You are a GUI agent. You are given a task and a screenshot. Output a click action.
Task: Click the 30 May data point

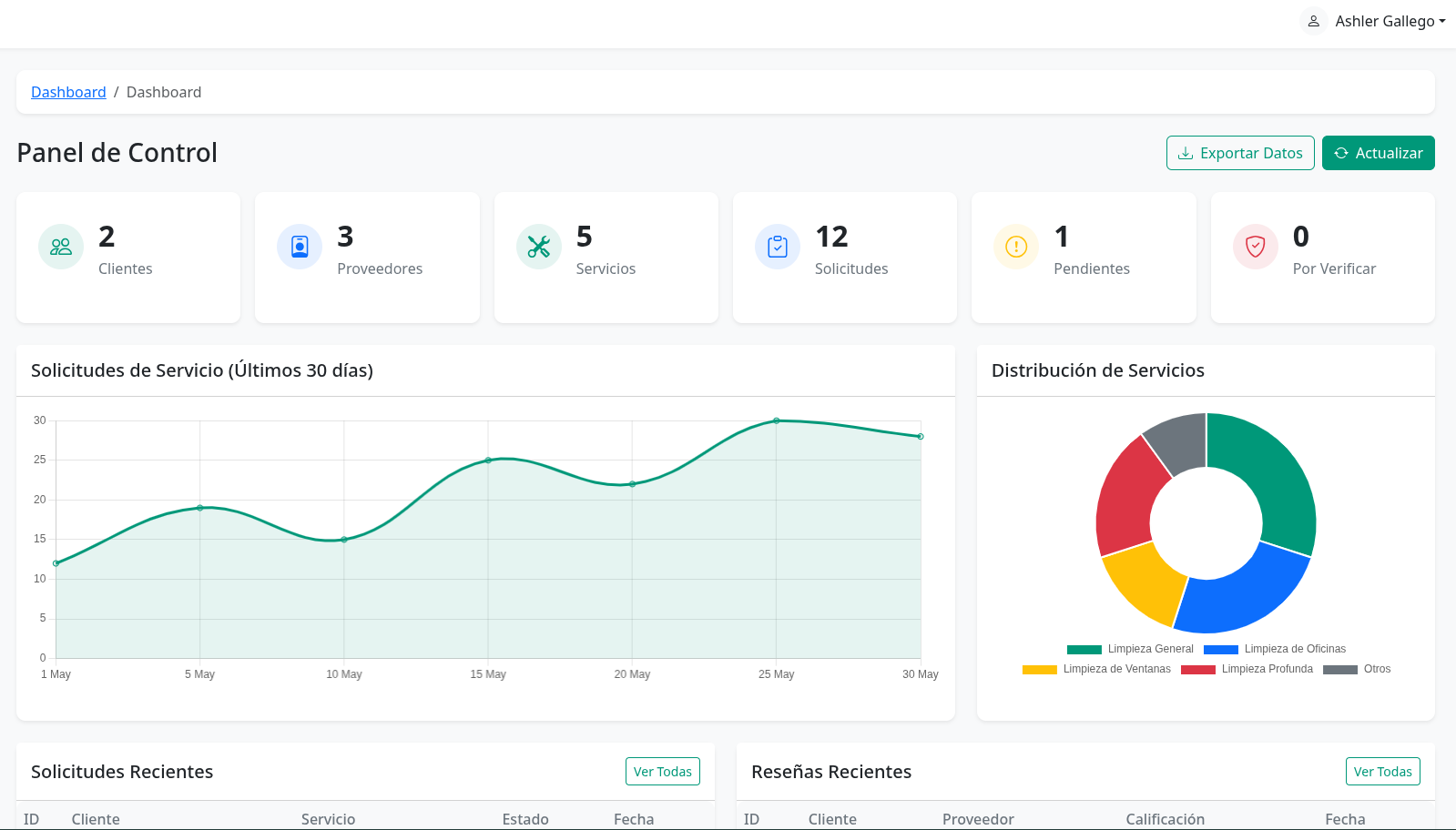[921, 437]
